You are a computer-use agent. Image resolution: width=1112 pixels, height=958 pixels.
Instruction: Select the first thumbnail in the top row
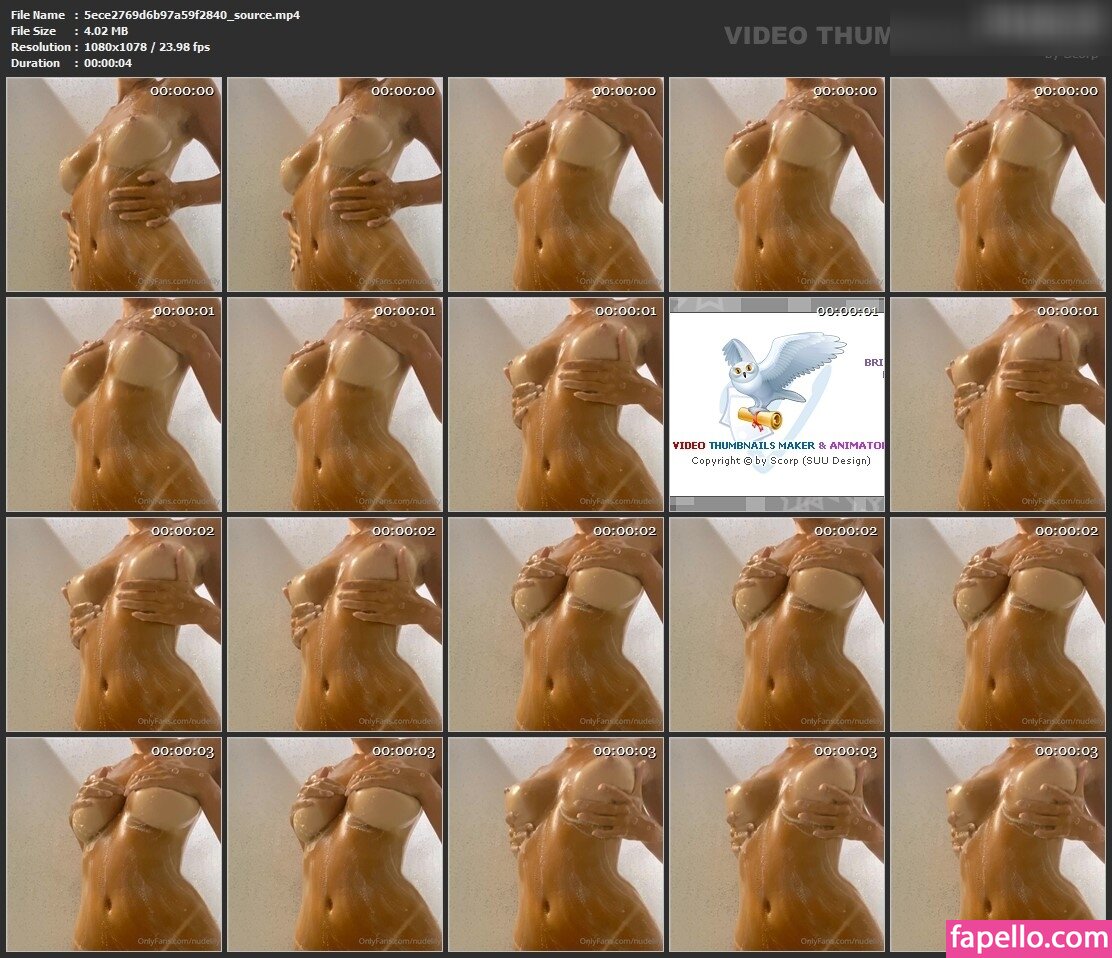pos(114,185)
